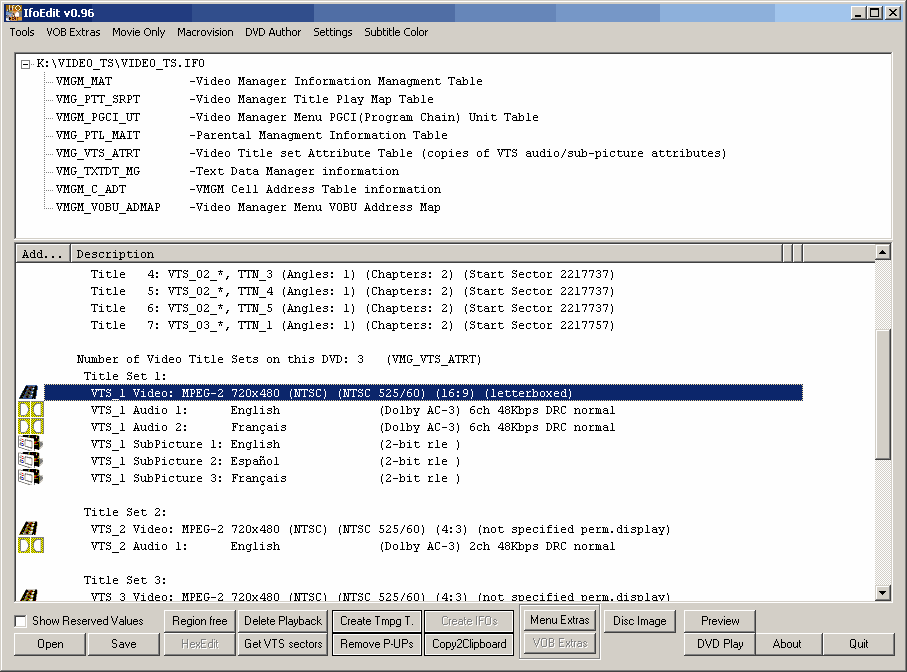The width and height of the screenshot is (907, 672).
Task: Select the VMGM_MAT tree item
Action: [x=84, y=82]
